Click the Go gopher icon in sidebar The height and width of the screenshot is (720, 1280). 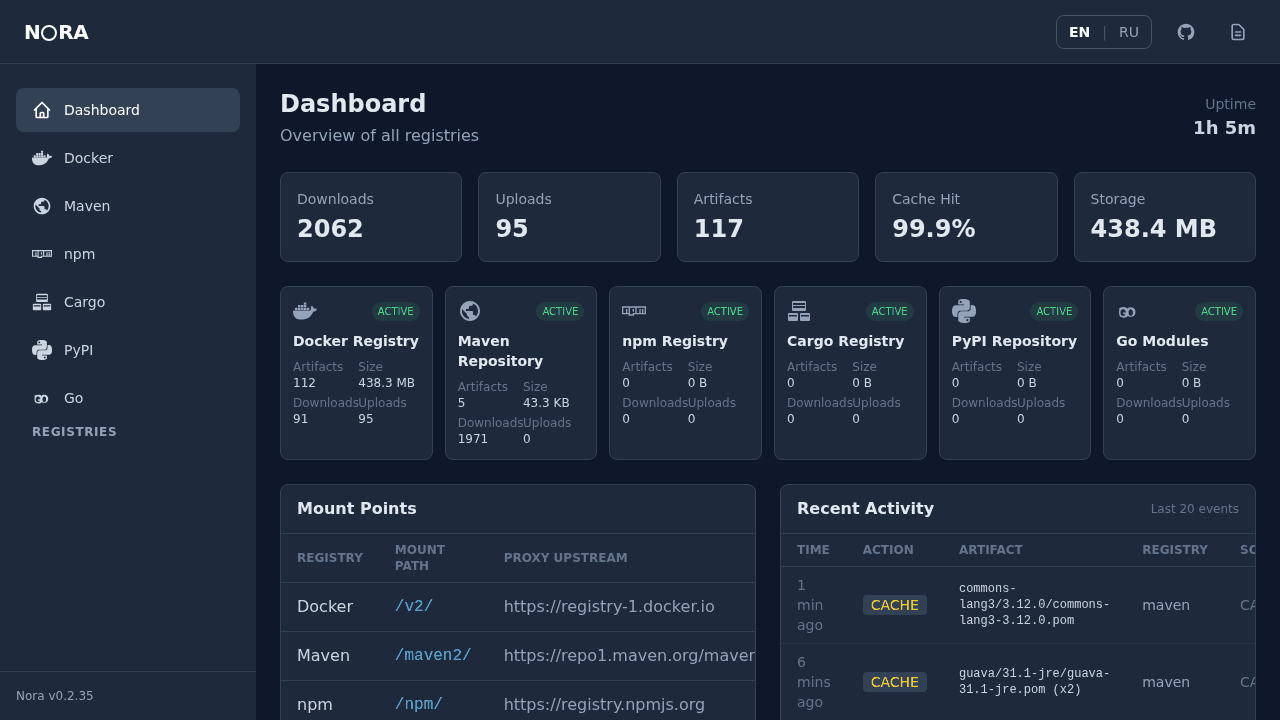(41, 398)
